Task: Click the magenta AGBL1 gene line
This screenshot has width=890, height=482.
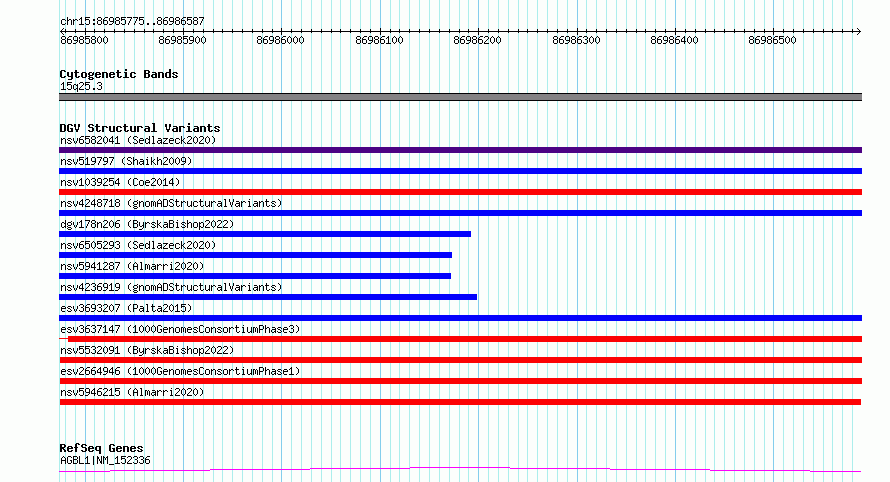Action: pos(460,470)
